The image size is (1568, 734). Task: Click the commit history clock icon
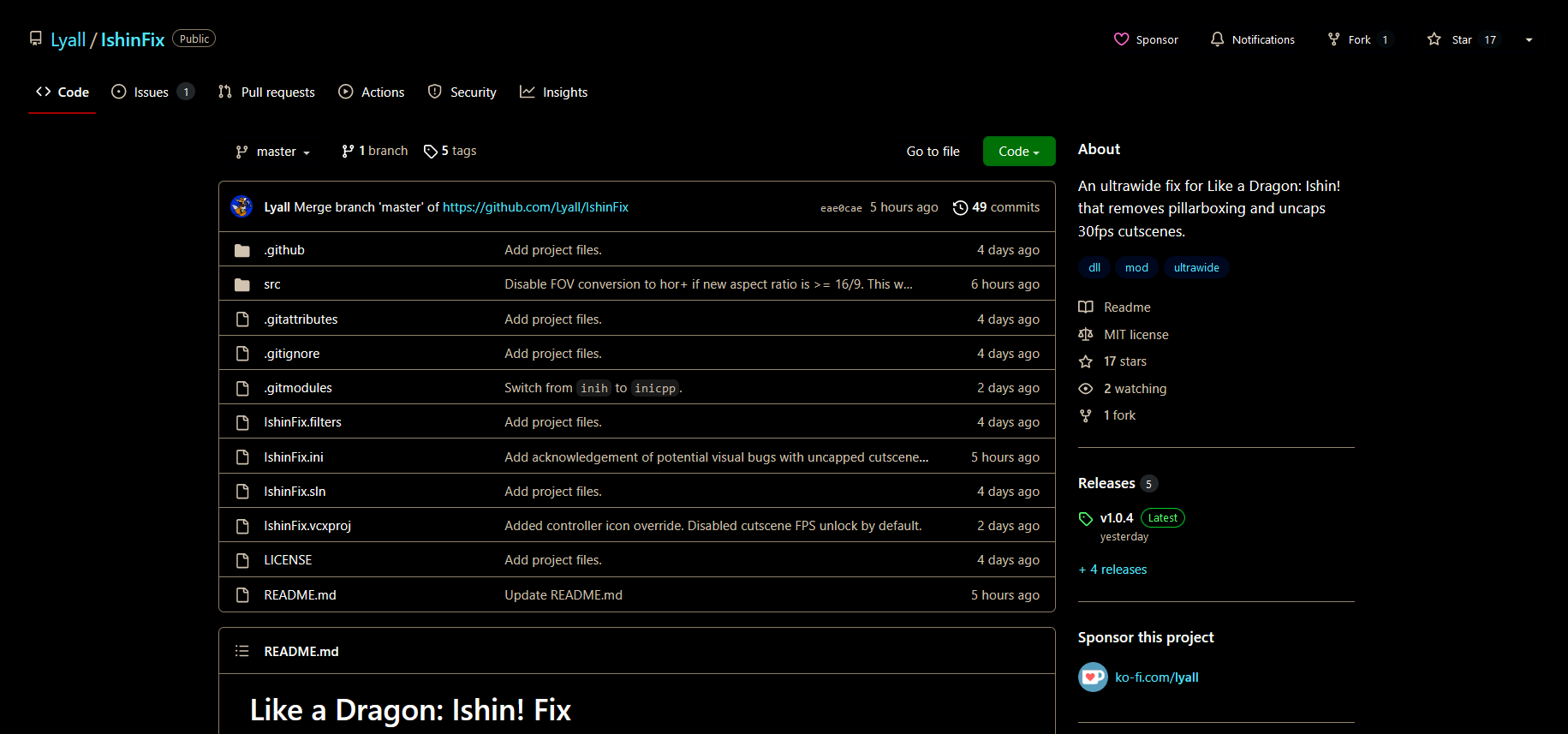coord(960,207)
